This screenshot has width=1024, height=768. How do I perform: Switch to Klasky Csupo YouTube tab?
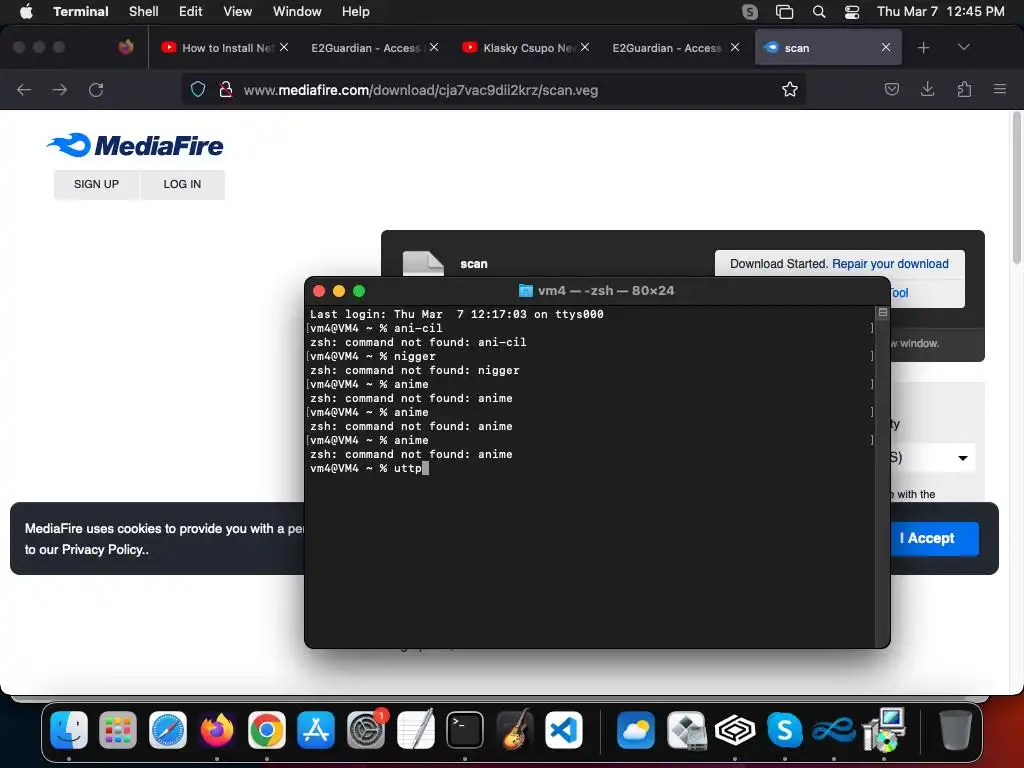(x=519, y=48)
